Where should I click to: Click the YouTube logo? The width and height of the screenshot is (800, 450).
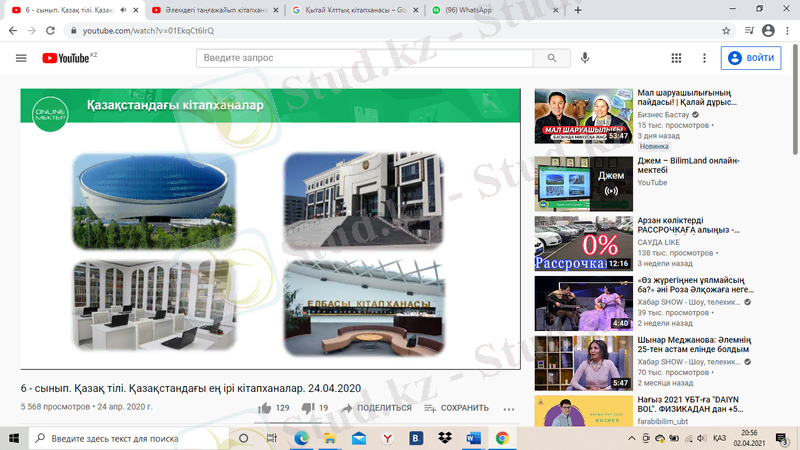tap(66, 58)
